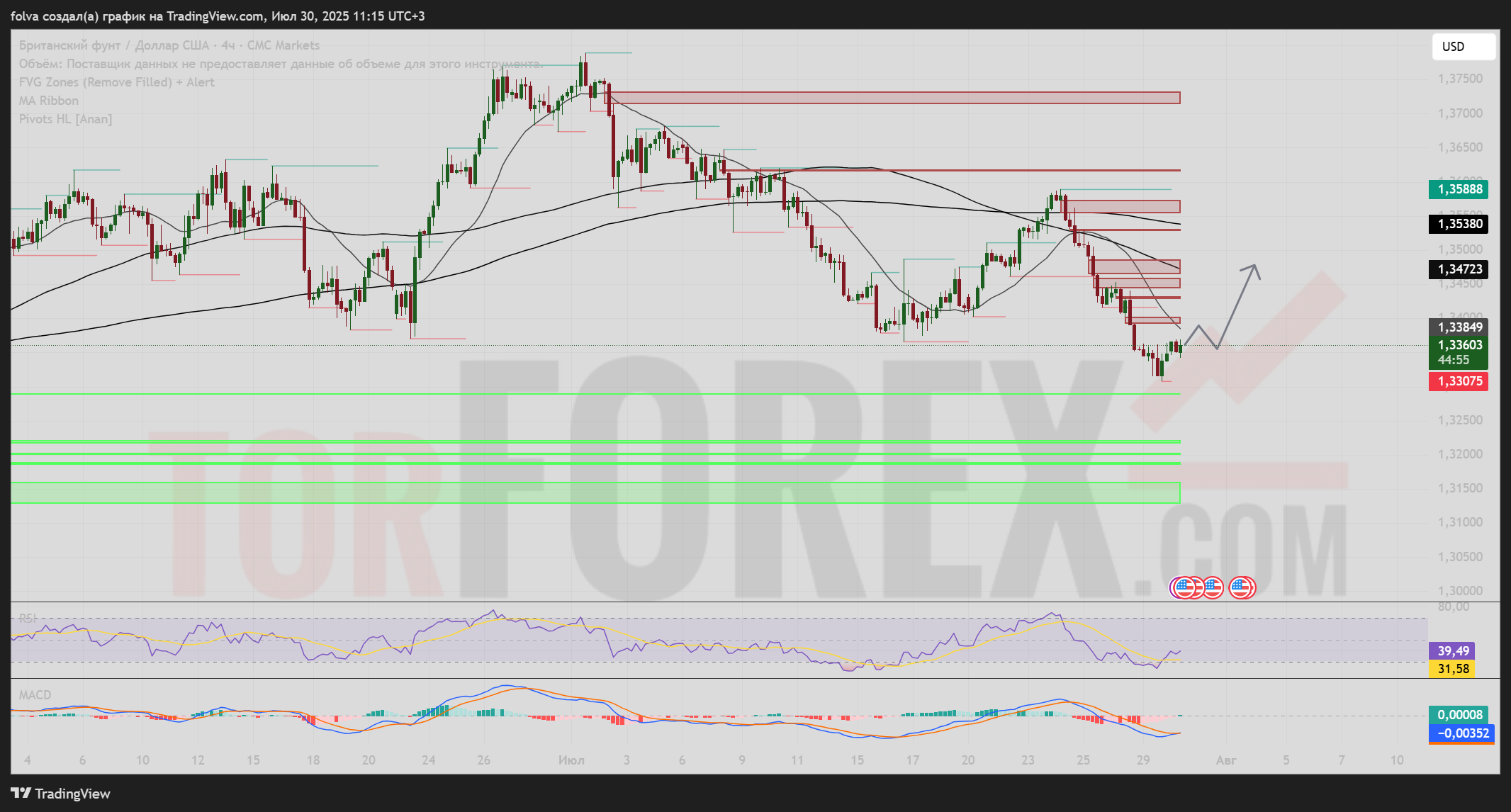
Task: Click the Авг month label on time axis
Action: [1226, 760]
